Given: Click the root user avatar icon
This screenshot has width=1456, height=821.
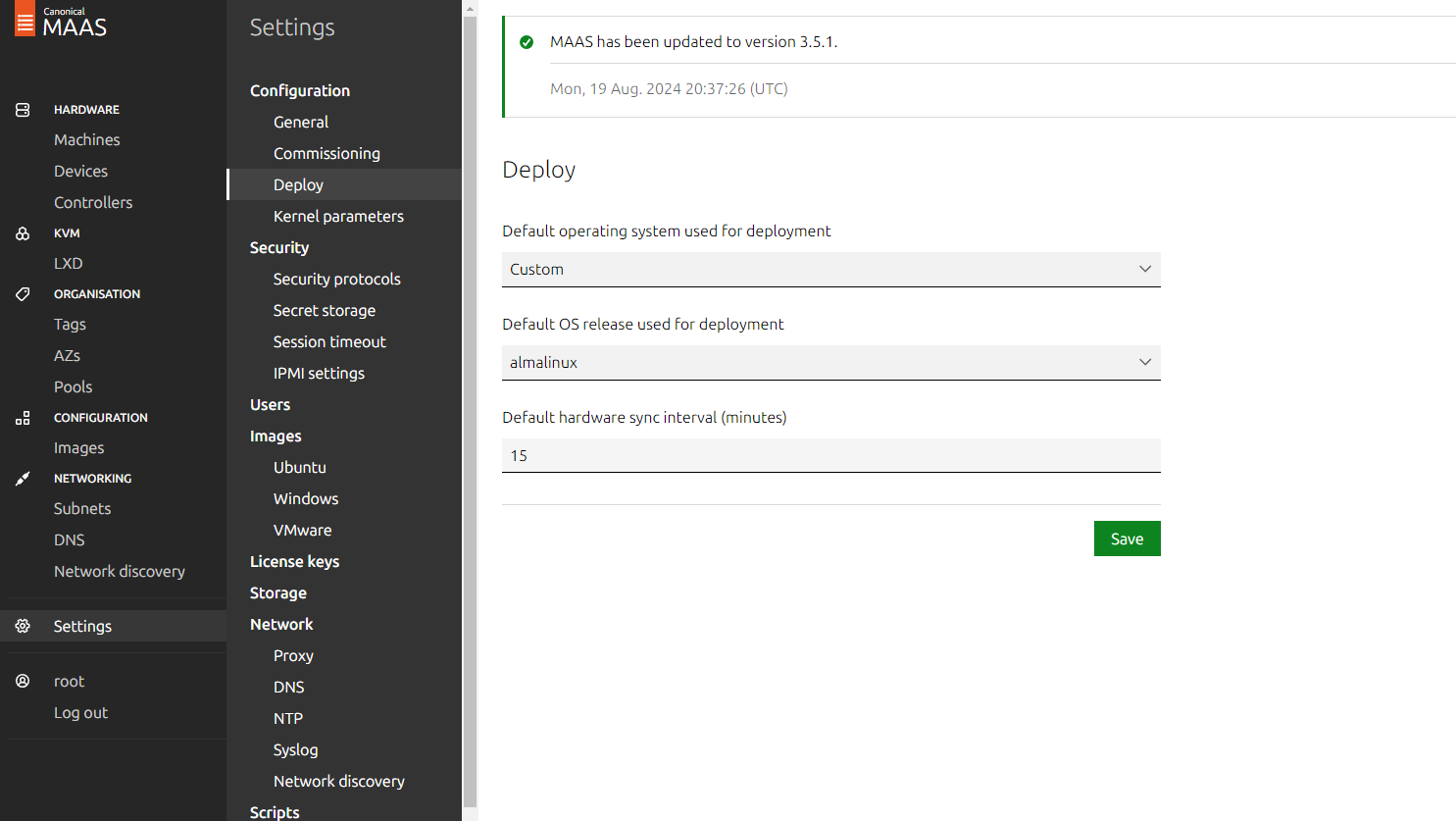Looking at the screenshot, I should [x=23, y=681].
